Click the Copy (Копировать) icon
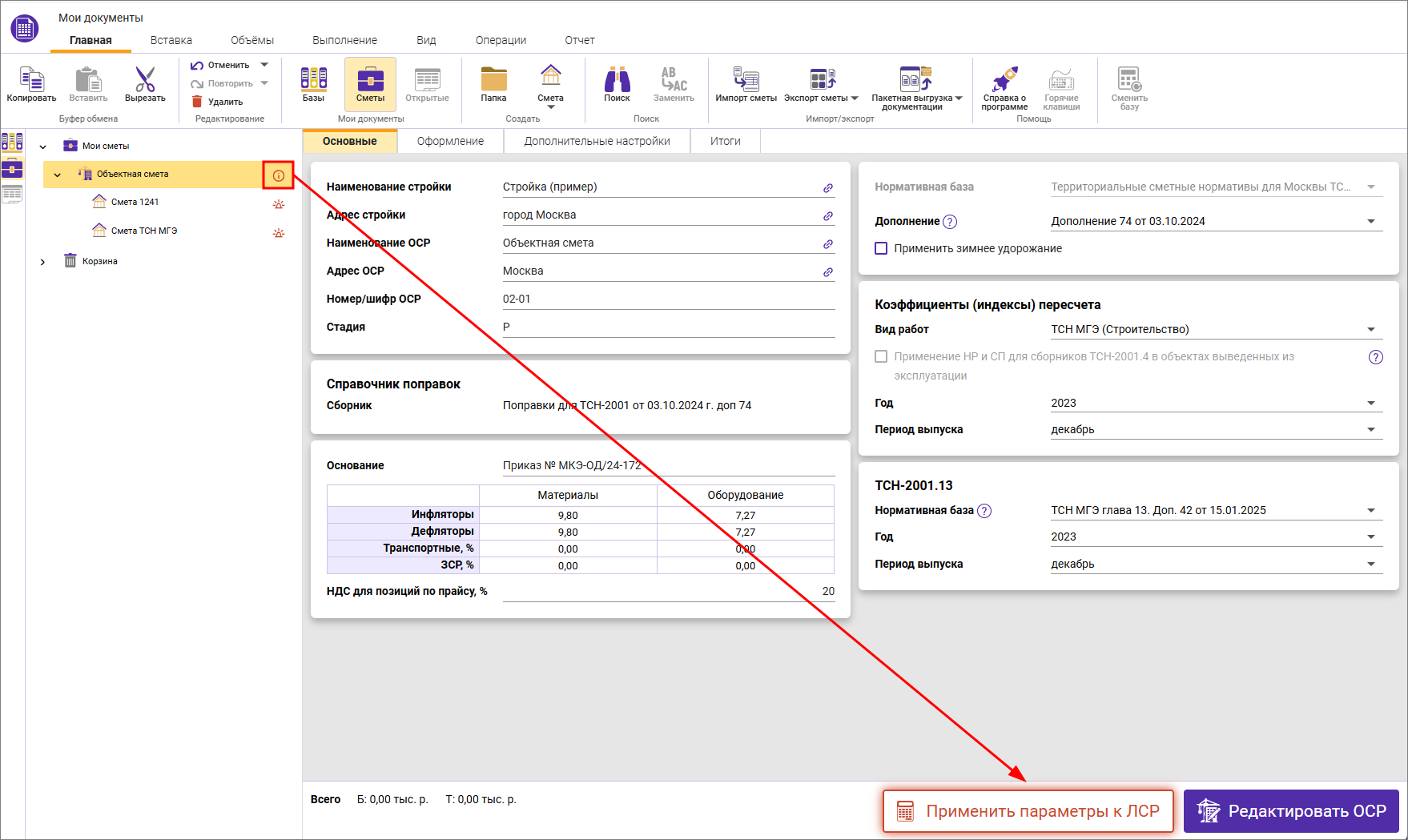 pos(31,80)
